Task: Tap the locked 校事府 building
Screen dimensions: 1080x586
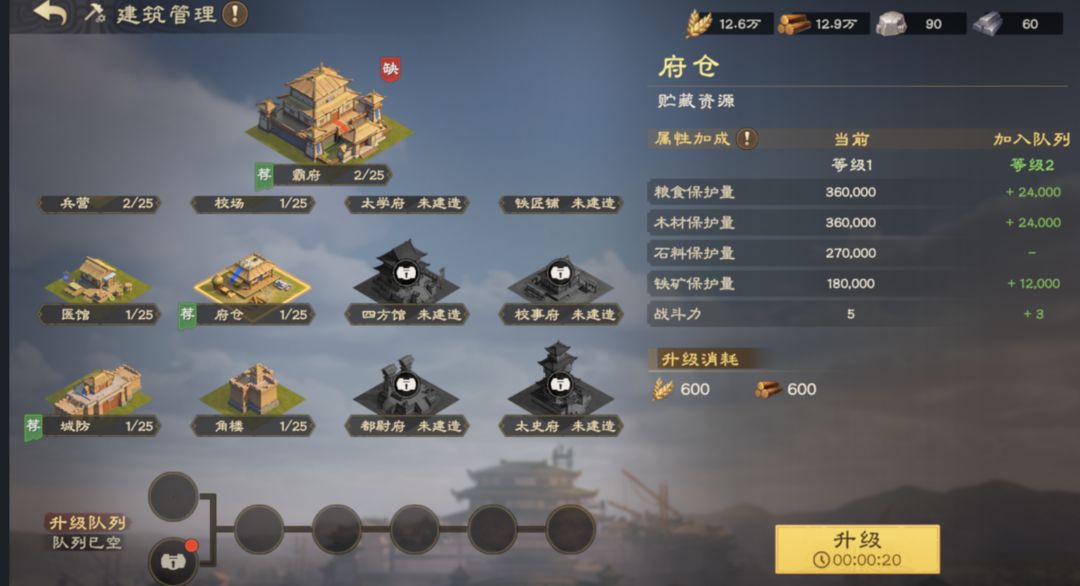Action: [560, 275]
